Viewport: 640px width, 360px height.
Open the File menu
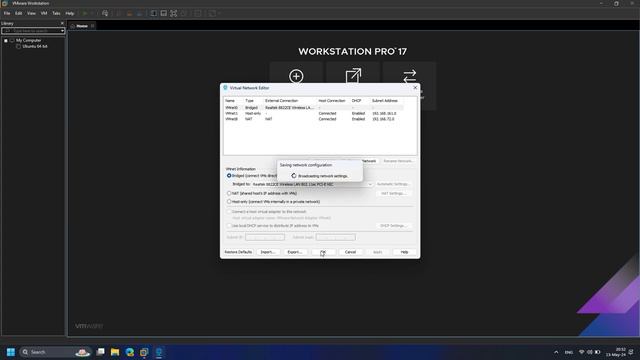[x=7, y=13]
